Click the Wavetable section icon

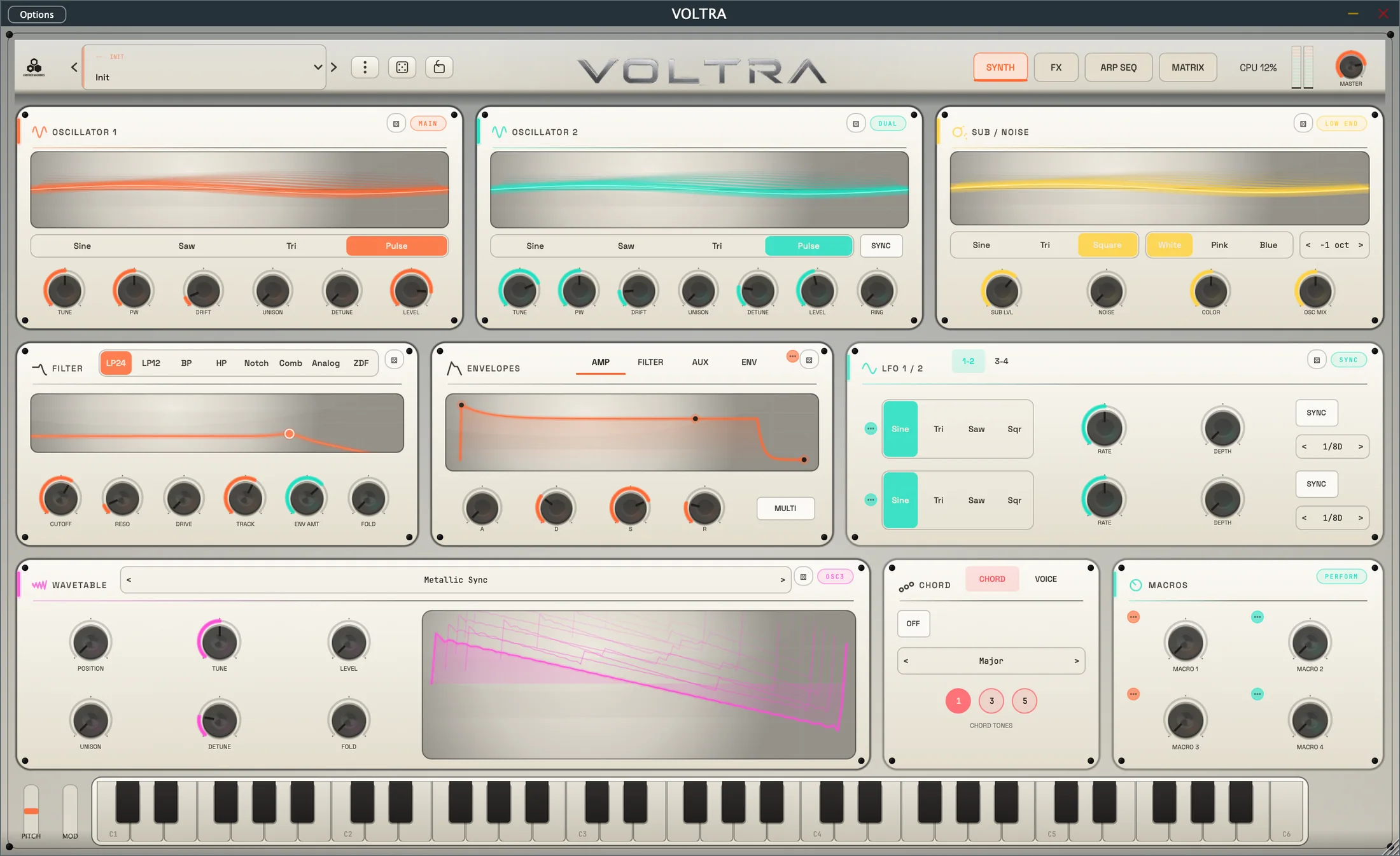click(x=39, y=585)
